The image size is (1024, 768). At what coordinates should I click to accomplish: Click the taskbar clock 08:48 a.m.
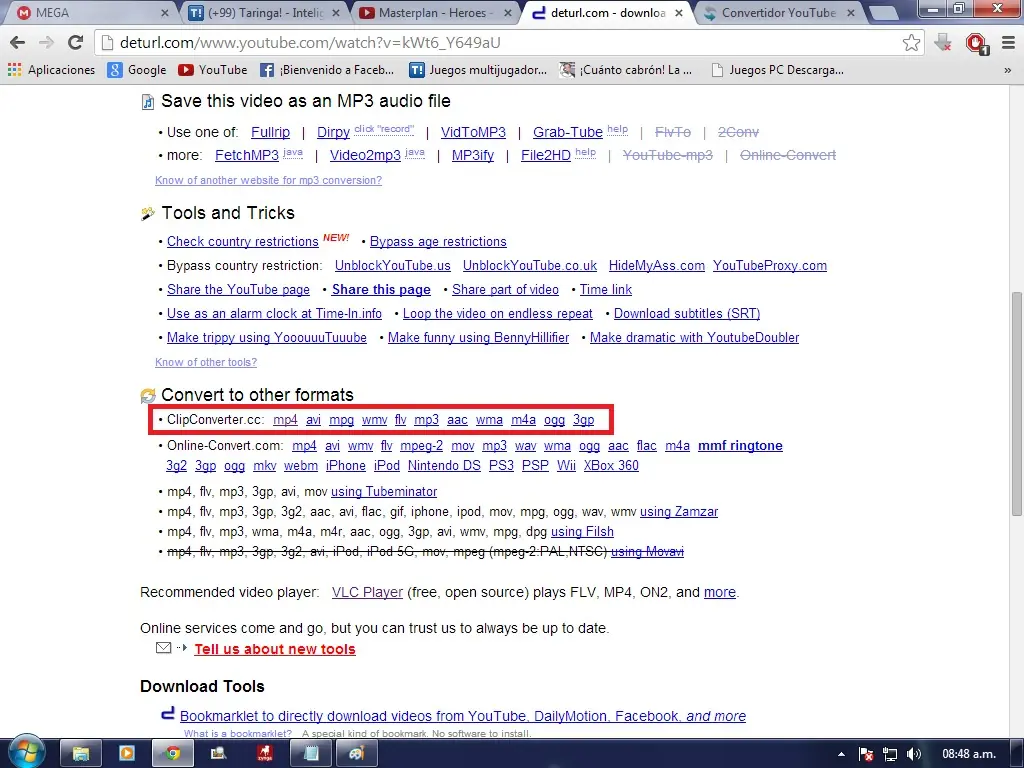click(x=969, y=754)
